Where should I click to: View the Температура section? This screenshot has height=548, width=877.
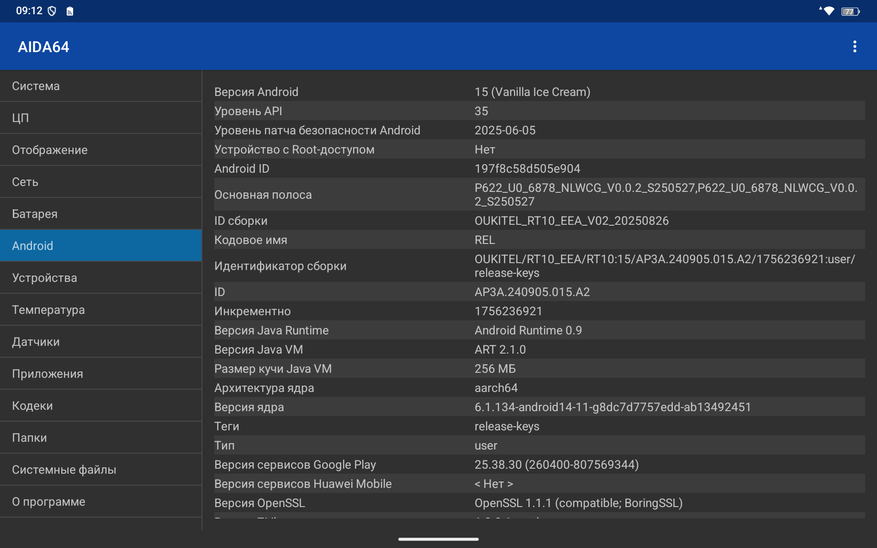click(100, 310)
